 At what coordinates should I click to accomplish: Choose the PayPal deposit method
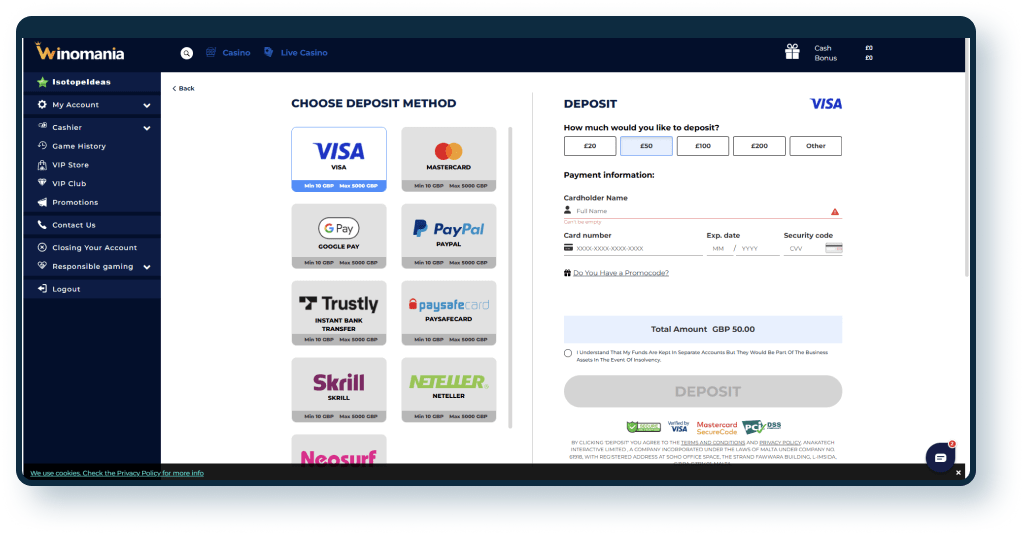coord(449,236)
